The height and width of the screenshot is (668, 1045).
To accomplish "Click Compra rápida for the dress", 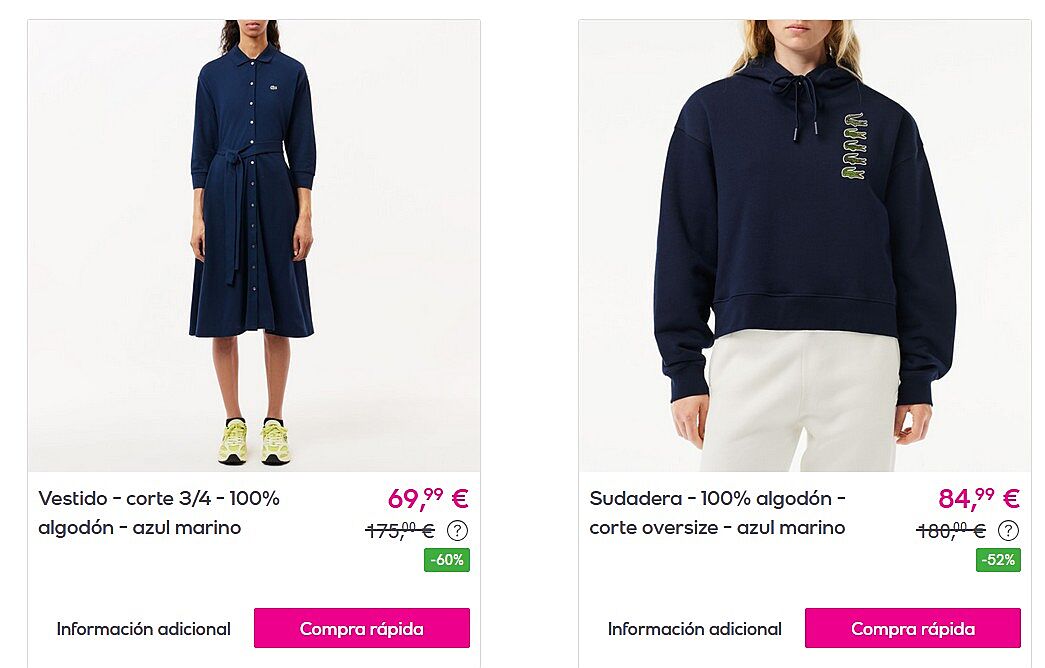I will pyautogui.click(x=362, y=628).
